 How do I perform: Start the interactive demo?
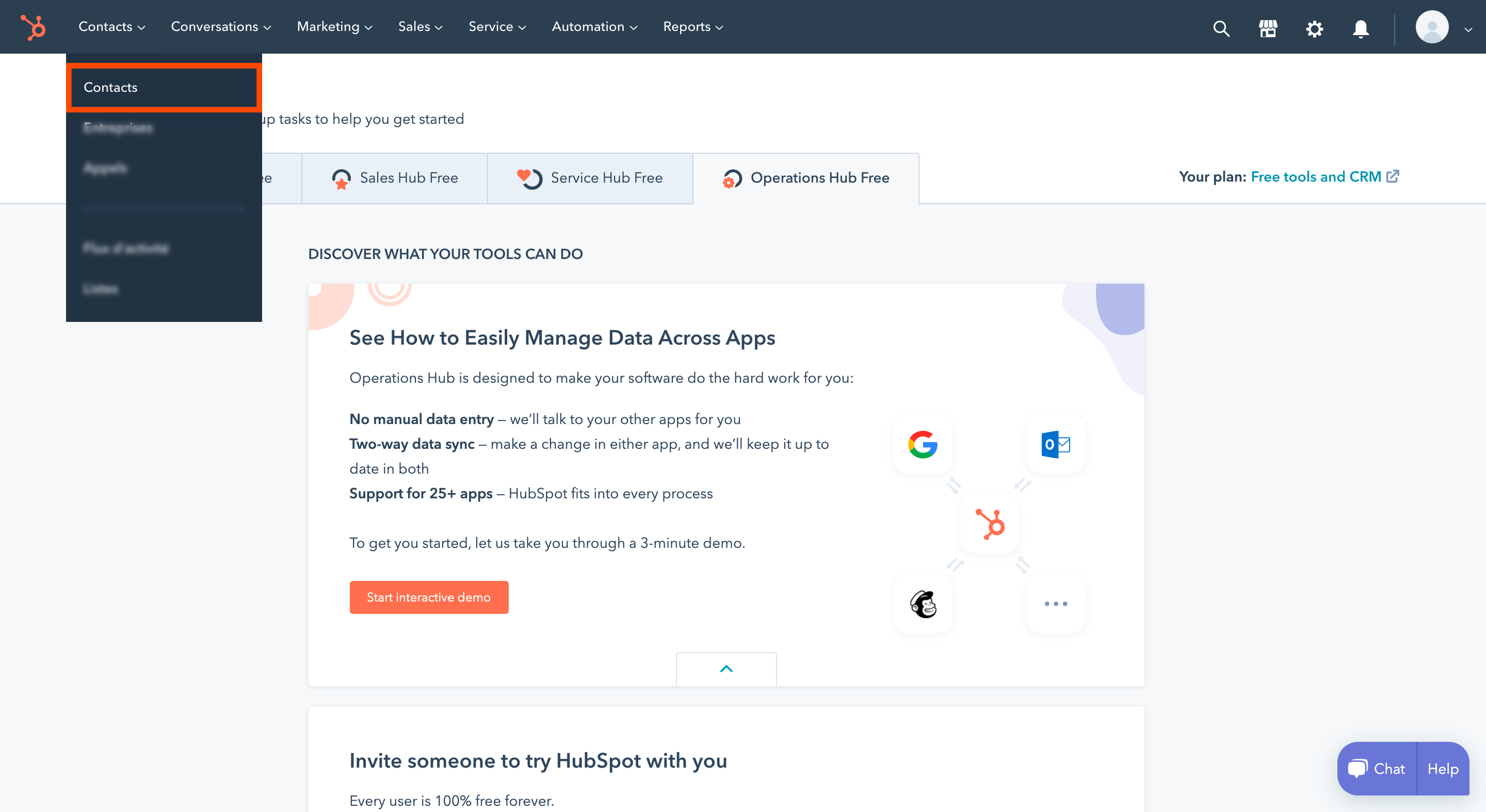tap(429, 597)
